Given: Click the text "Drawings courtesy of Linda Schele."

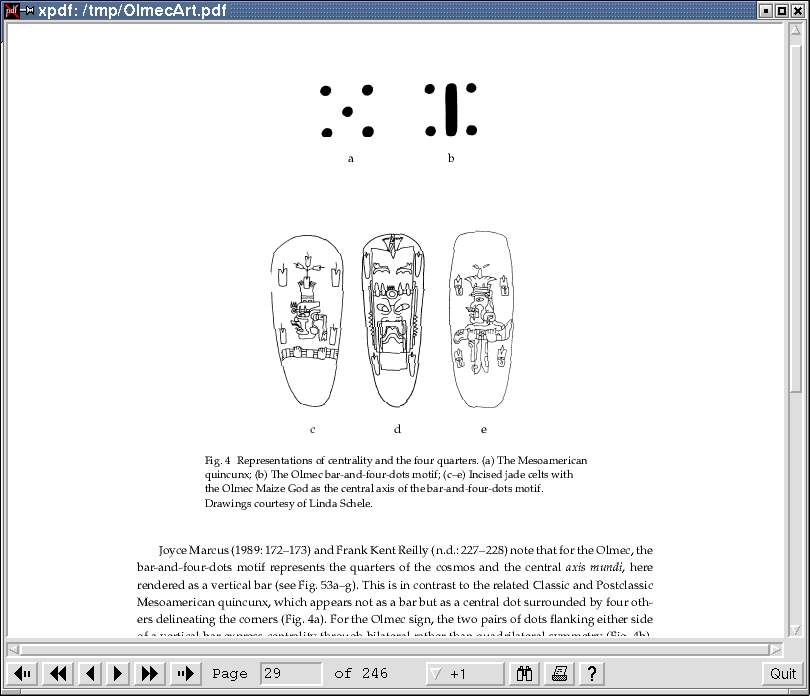Looking at the screenshot, I should tap(288, 503).
